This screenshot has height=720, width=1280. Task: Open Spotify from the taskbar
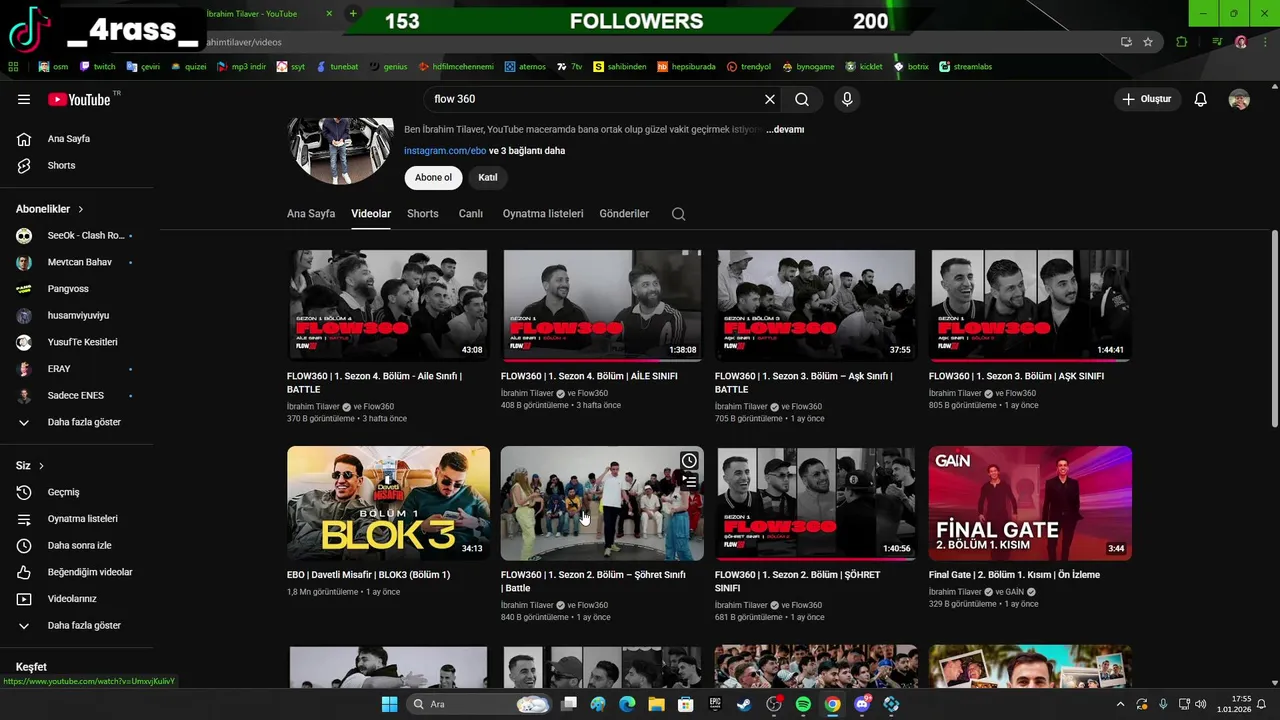[x=803, y=704]
